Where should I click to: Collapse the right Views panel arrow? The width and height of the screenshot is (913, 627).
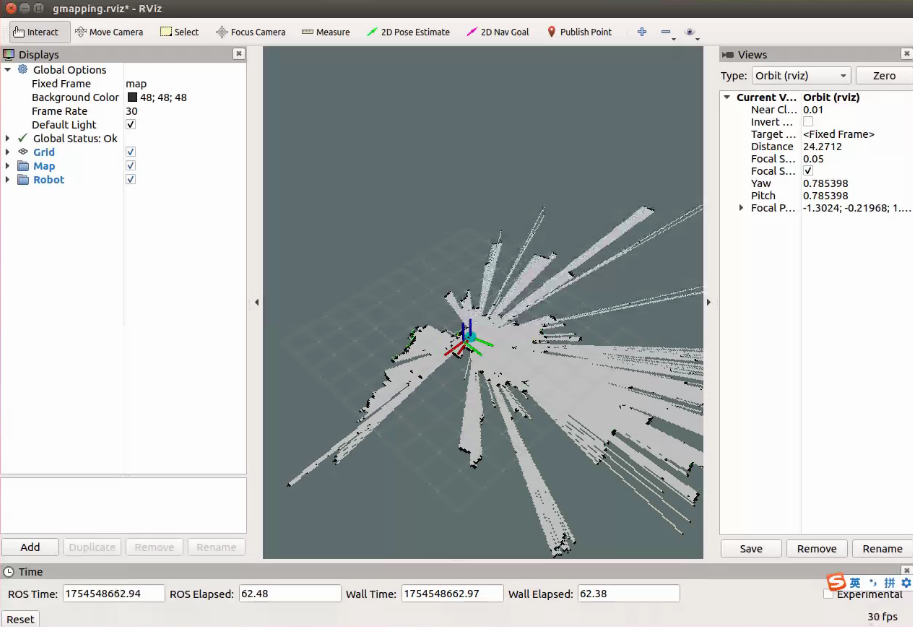[x=709, y=302]
